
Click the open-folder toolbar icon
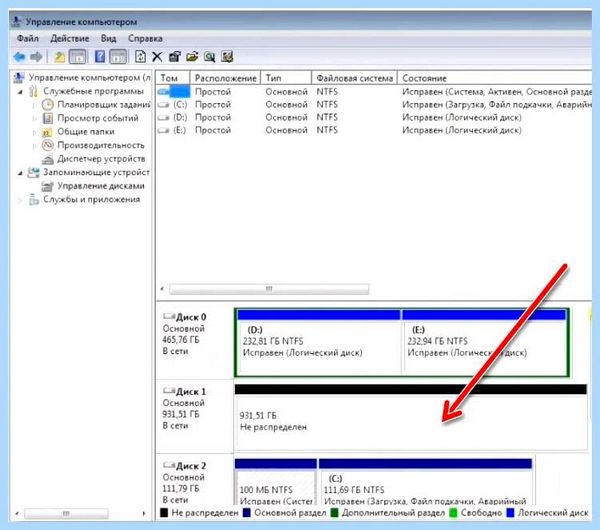coord(192,57)
